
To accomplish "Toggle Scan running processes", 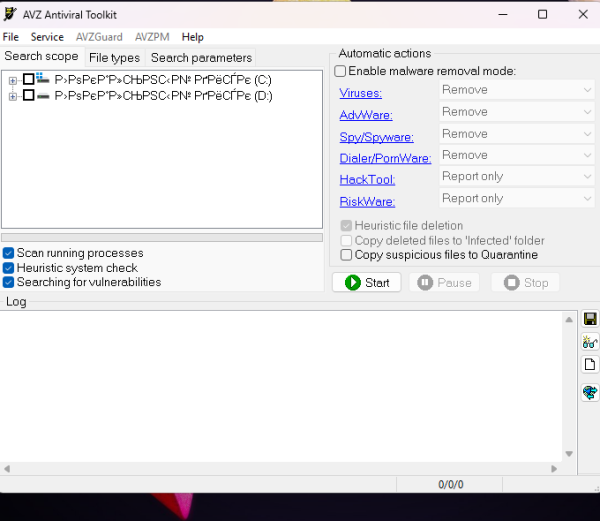I will point(8,253).
